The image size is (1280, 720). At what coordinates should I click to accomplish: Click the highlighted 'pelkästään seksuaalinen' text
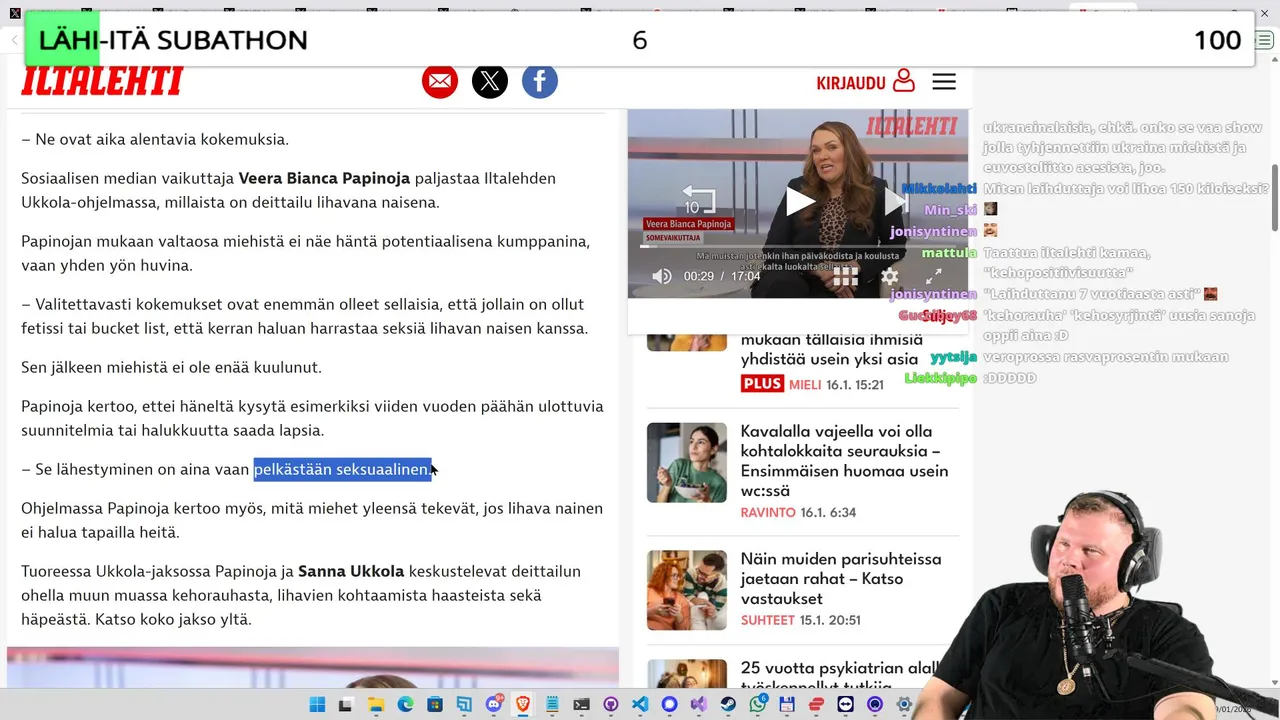(x=342, y=469)
